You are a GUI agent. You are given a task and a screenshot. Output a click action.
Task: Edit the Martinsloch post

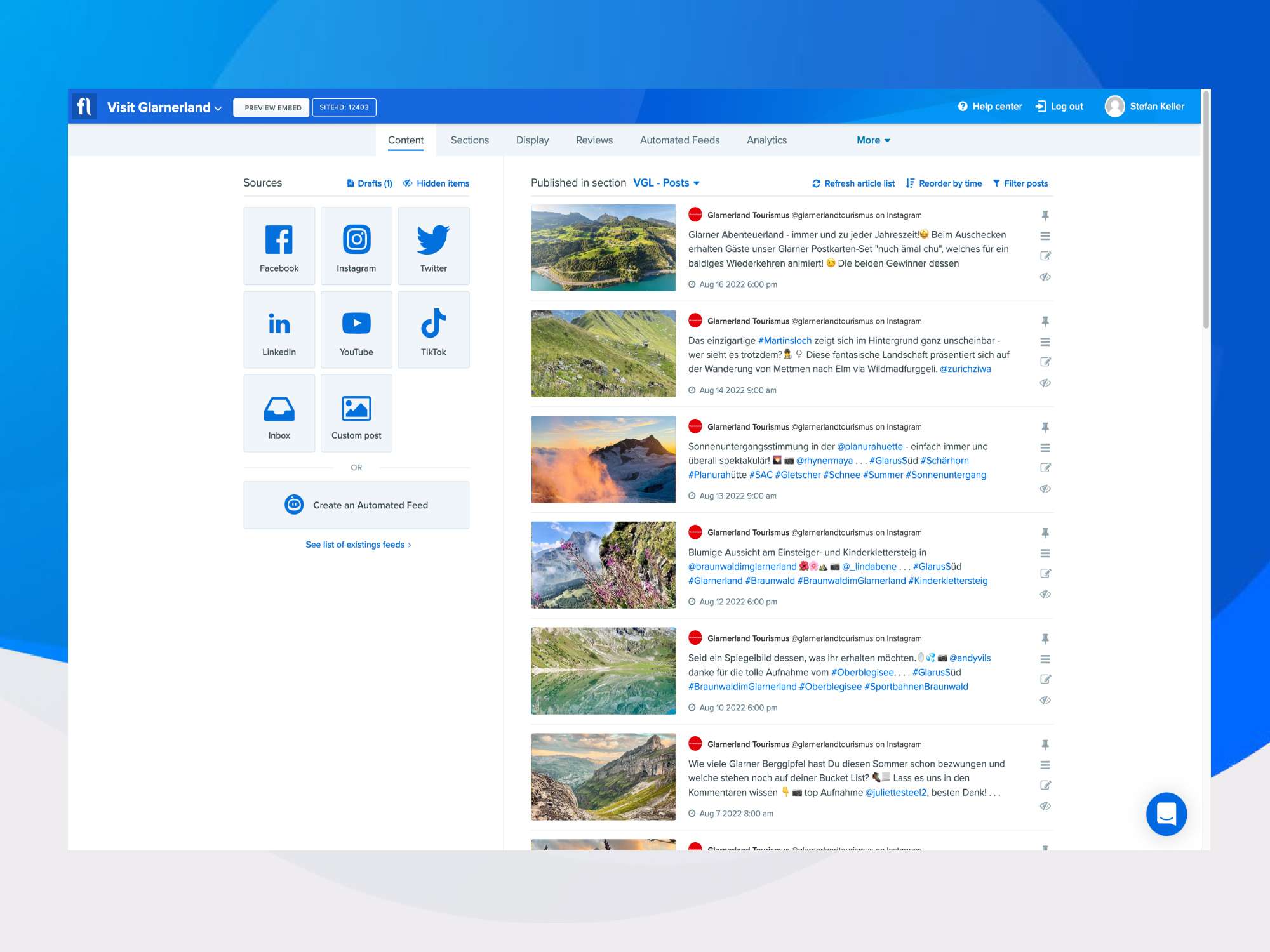click(x=1045, y=362)
